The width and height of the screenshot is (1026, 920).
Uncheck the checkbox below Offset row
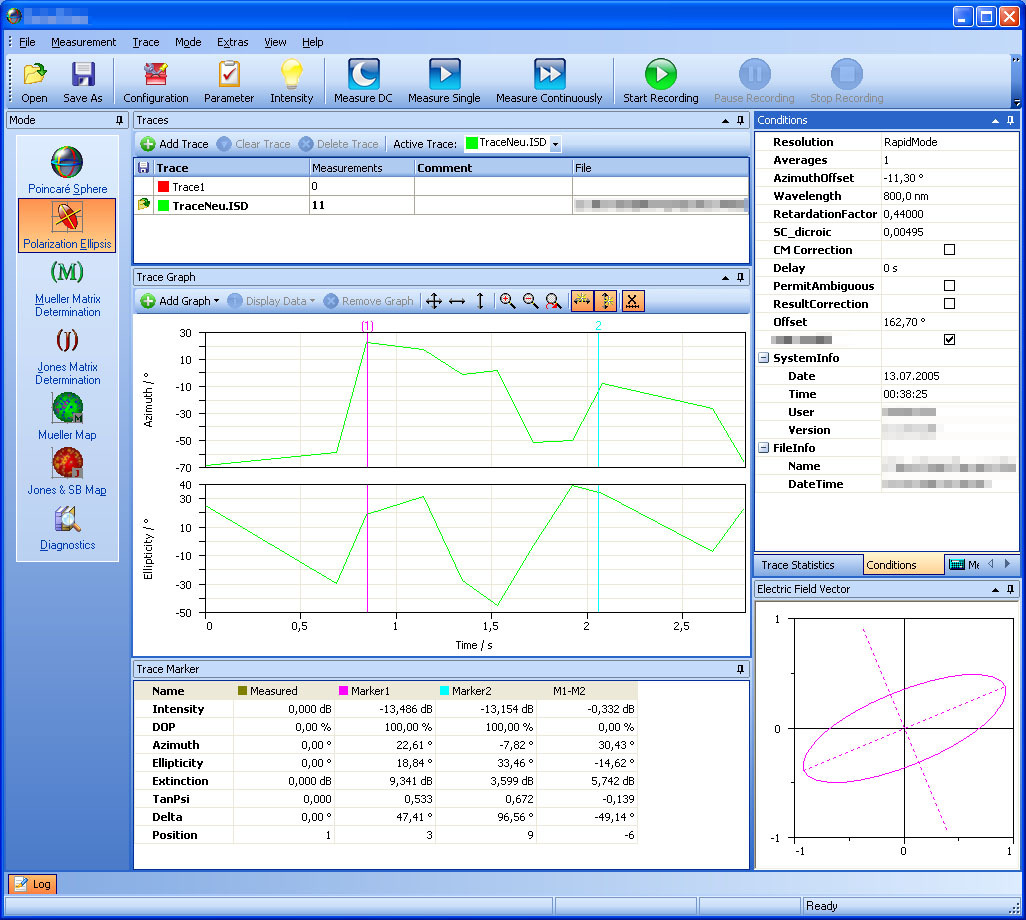[949, 340]
